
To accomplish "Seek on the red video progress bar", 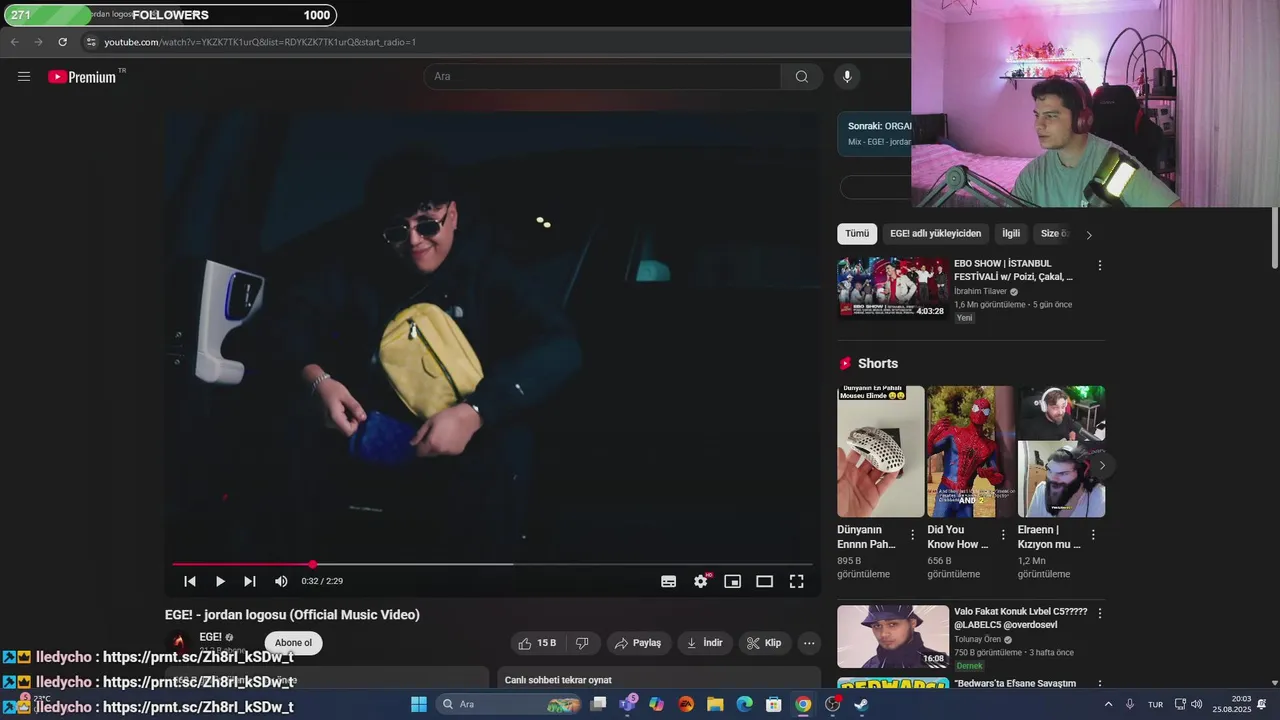I will [492, 564].
